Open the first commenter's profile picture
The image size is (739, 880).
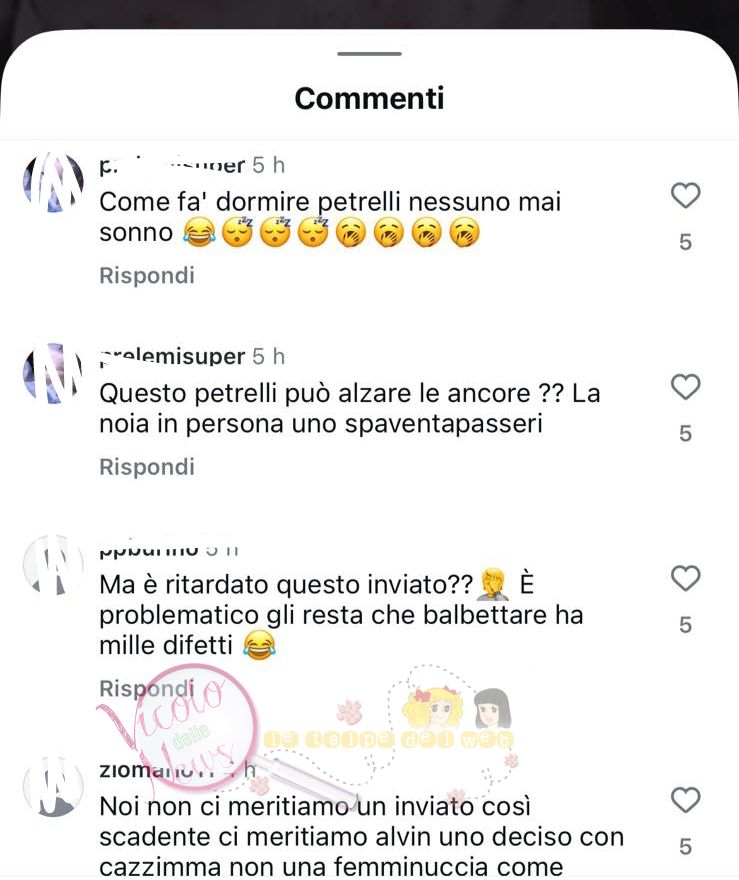click(x=53, y=182)
